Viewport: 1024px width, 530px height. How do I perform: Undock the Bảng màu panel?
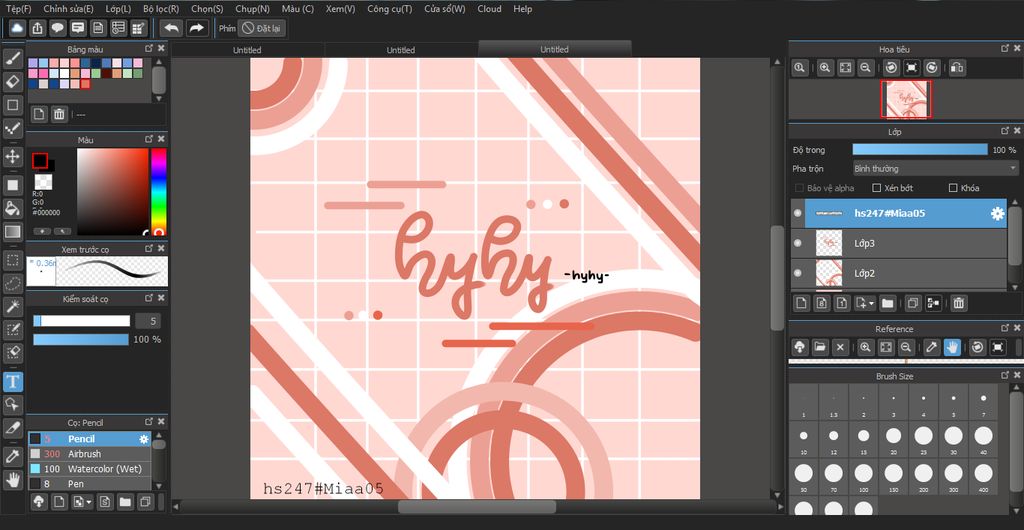point(149,49)
